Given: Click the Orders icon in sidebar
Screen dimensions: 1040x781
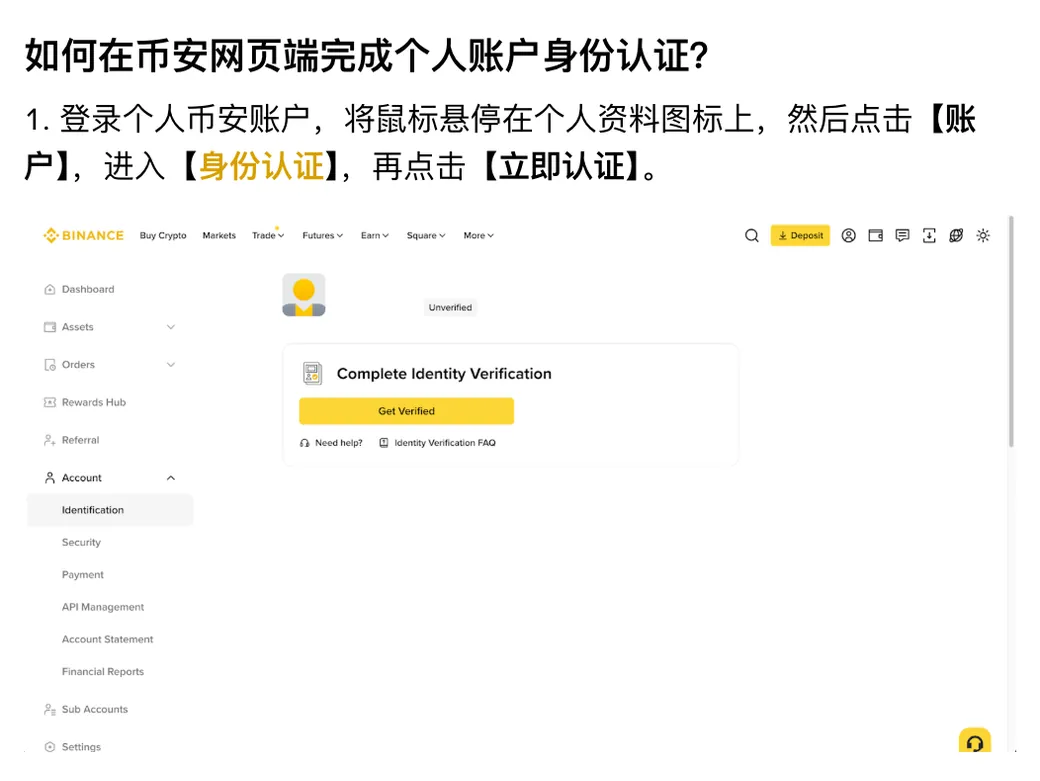Looking at the screenshot, I should click(50, 365).
